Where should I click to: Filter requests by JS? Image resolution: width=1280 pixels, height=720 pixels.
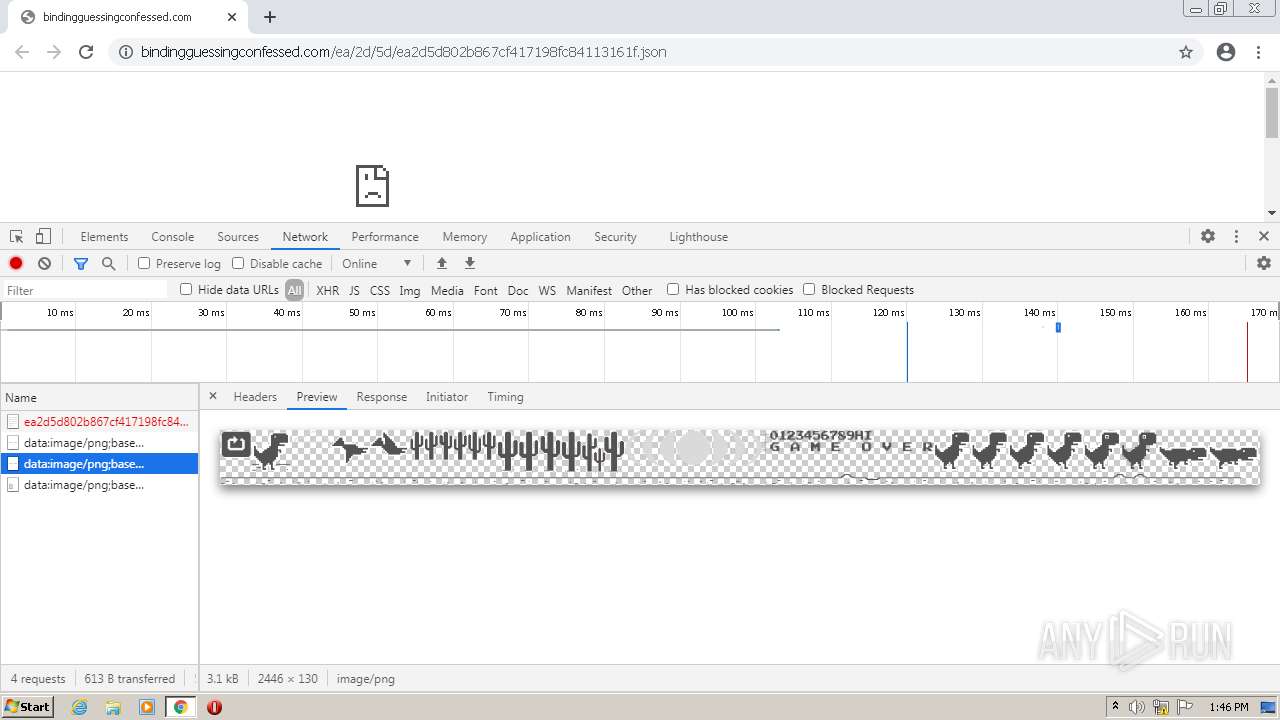click(354, 290)
